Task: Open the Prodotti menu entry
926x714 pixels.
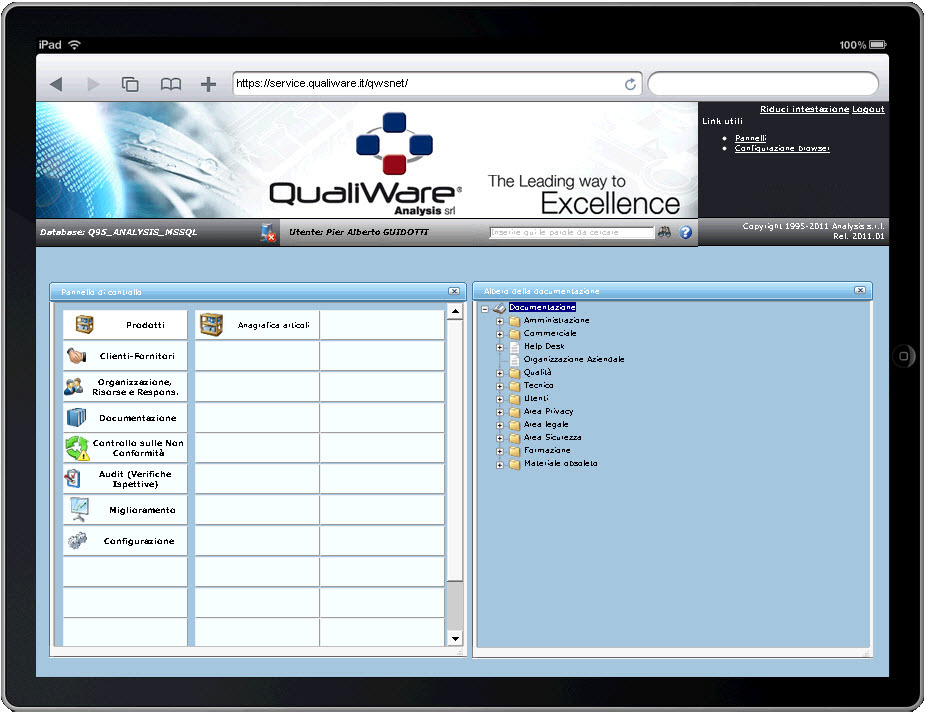Action: coord(125,325)
